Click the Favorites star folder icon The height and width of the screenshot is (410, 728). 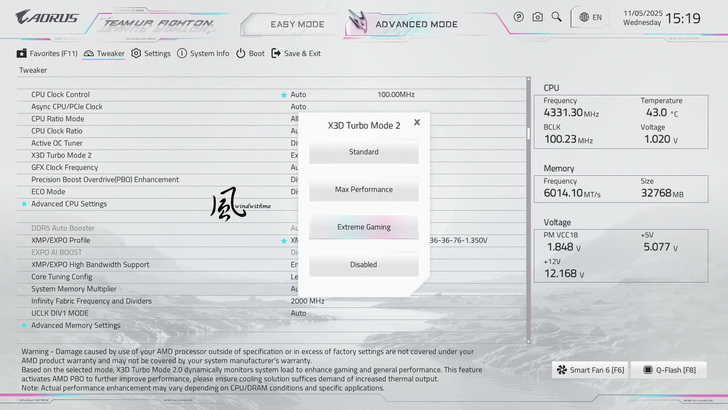pos(21,53)
